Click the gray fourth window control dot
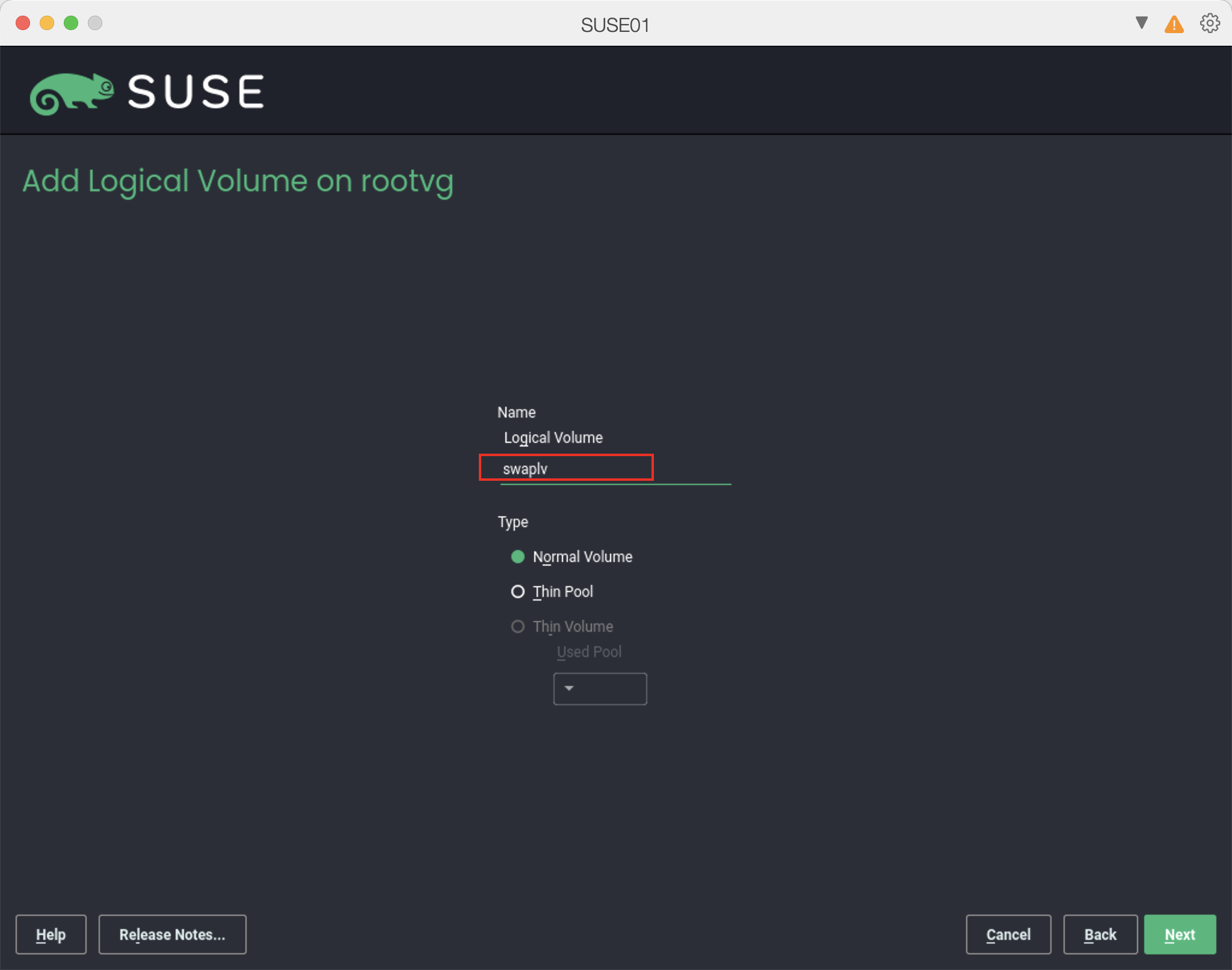Screen dimensions: 1232x970 [x=95, y=23]
